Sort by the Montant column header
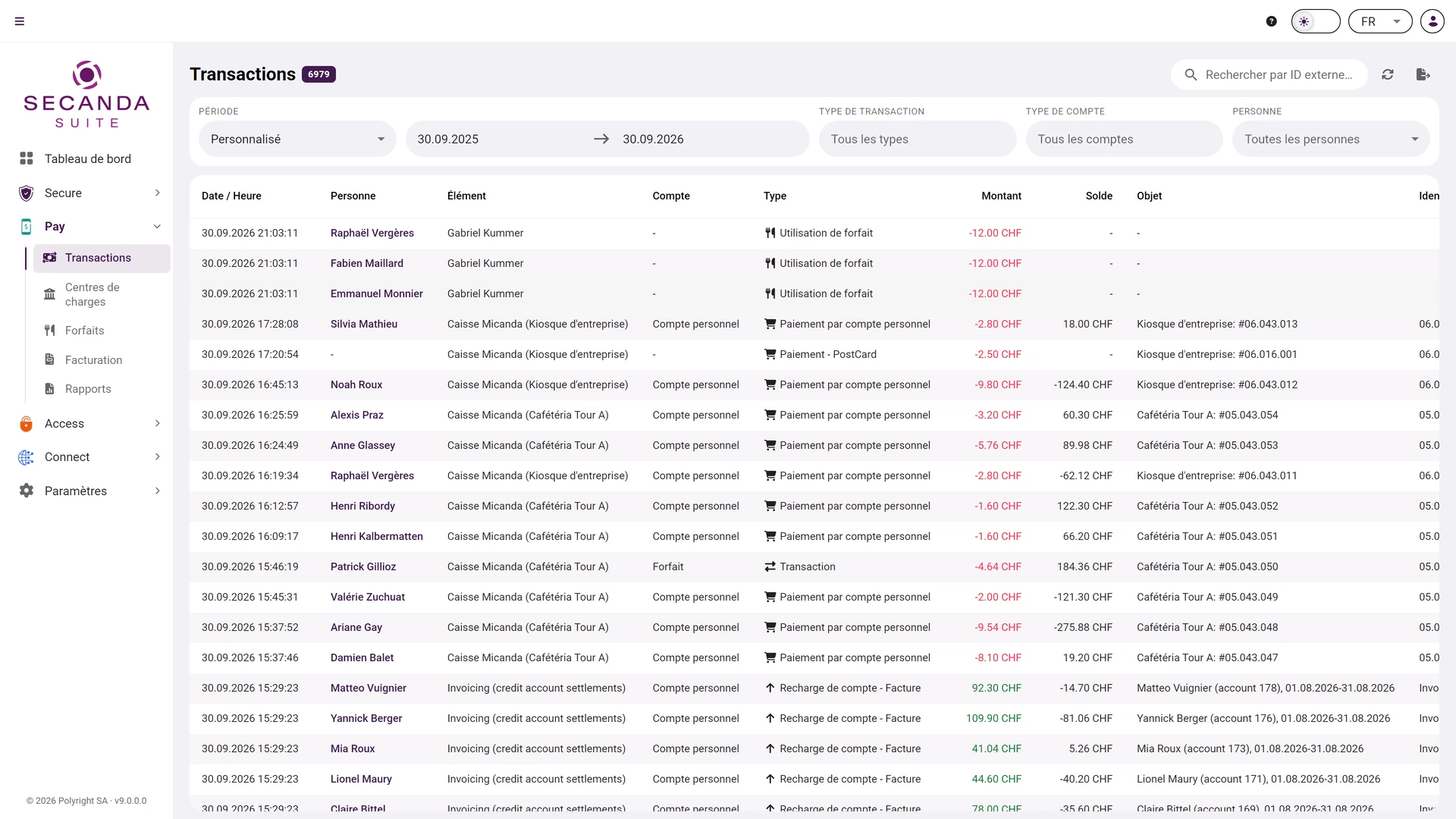 (x=1001, y=196)
